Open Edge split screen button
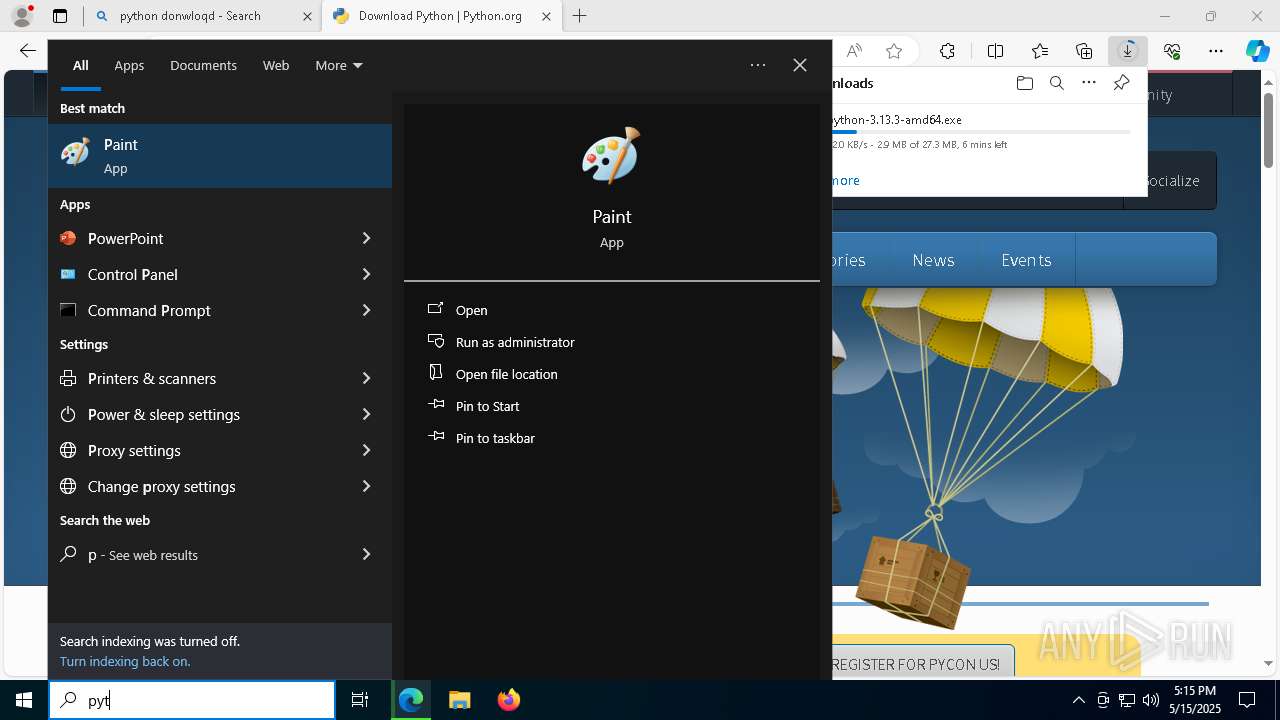 995,51
